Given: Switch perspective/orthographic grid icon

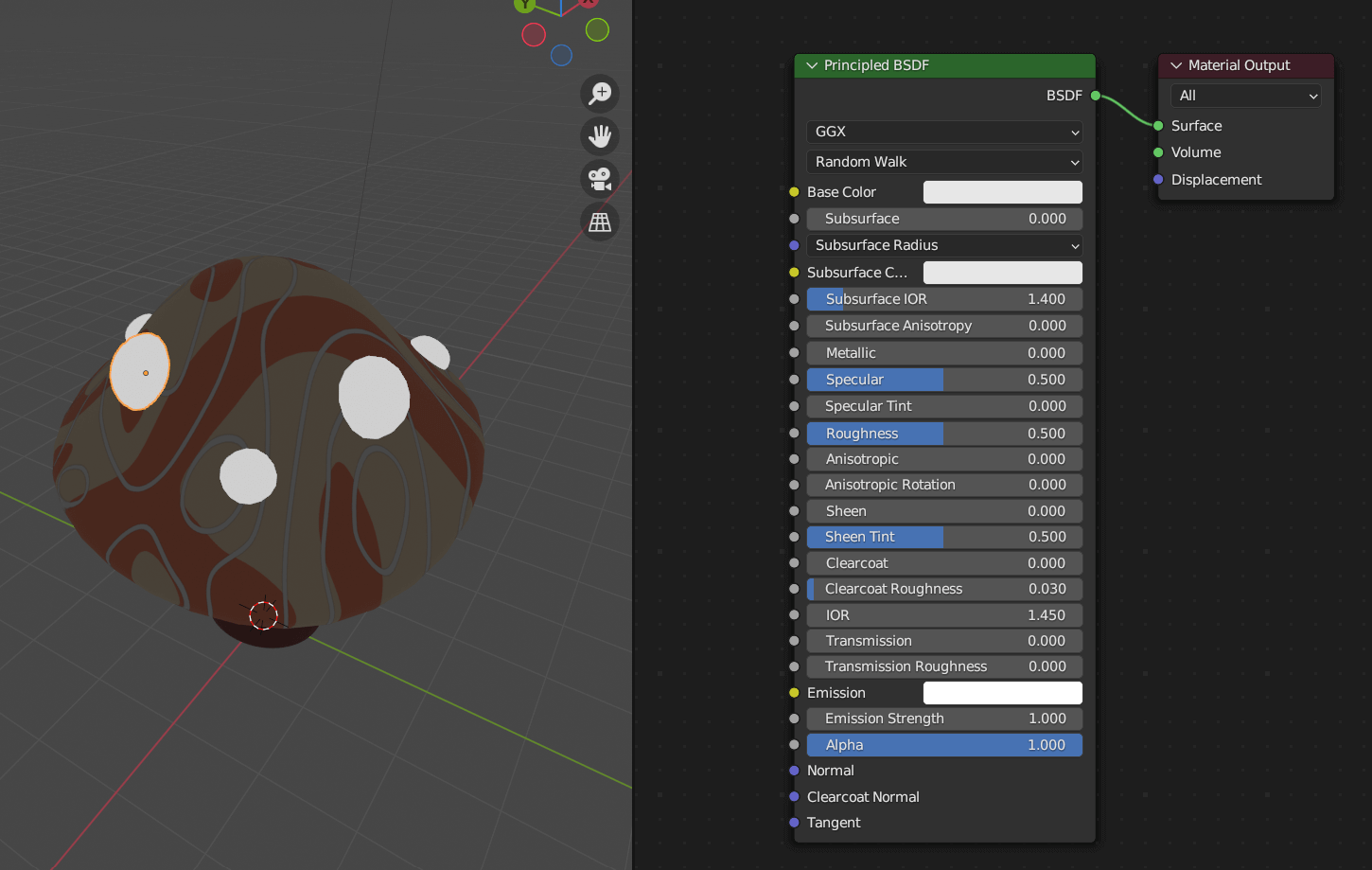Looking at the screenshot, I should point(600,222).
